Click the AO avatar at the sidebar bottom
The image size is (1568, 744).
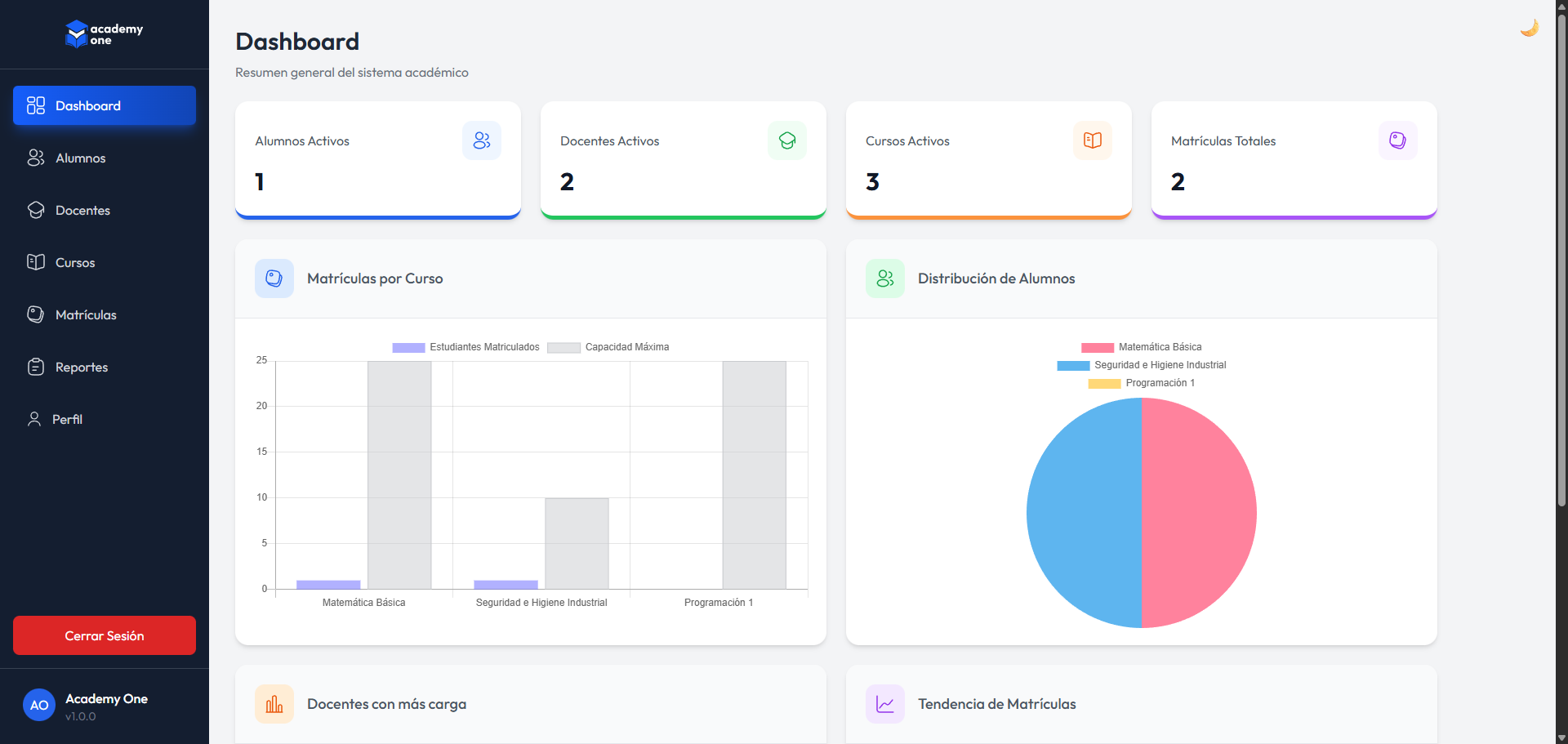(38, 705)
